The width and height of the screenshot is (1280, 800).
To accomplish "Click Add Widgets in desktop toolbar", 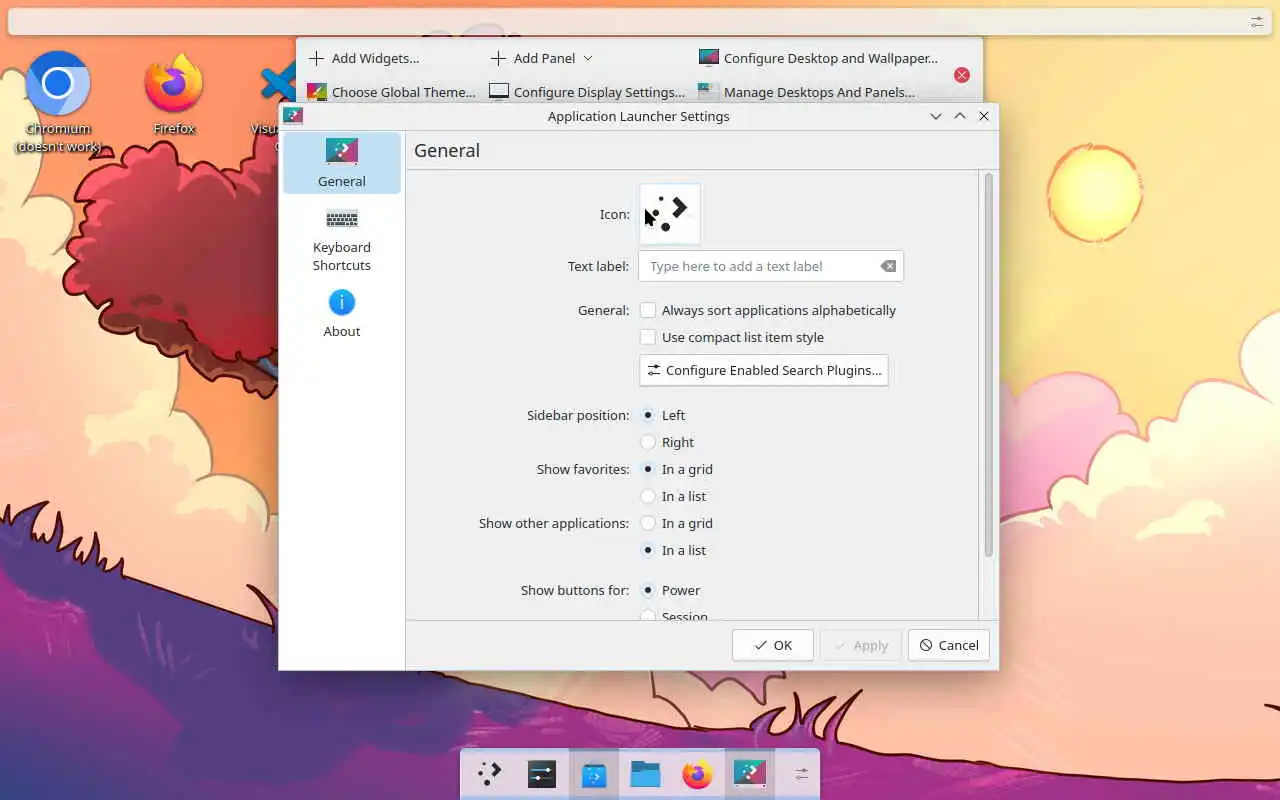I will [x=364, y=58].
